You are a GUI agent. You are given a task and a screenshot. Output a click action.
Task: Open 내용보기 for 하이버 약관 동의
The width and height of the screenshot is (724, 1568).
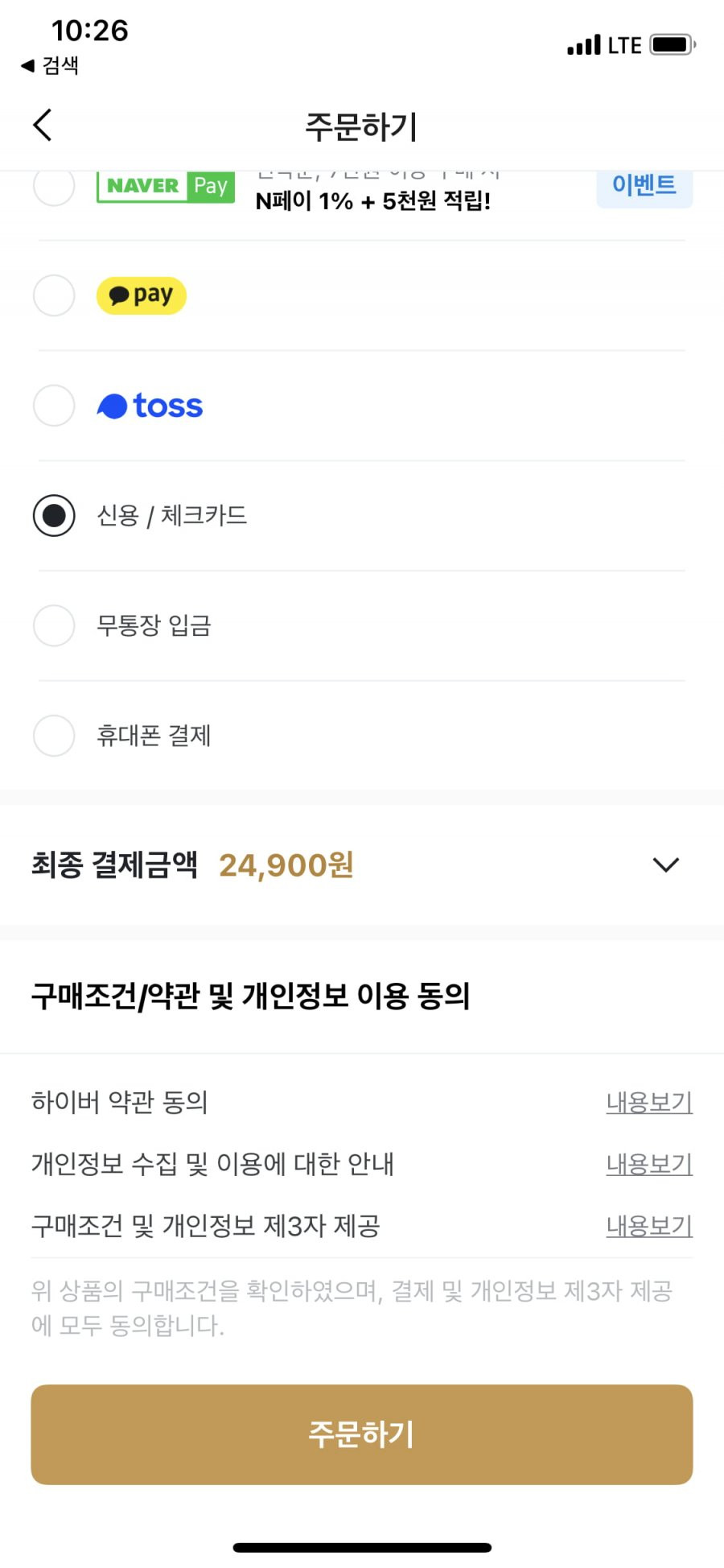649,1102
